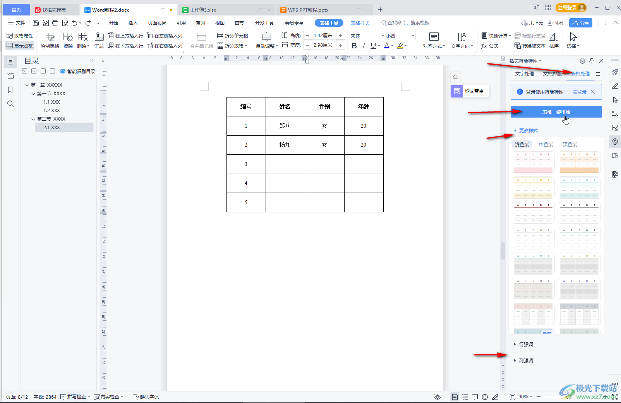621x403 pixels.
Task: Select the Table Style ribbon tab
Action: point(360,23)
